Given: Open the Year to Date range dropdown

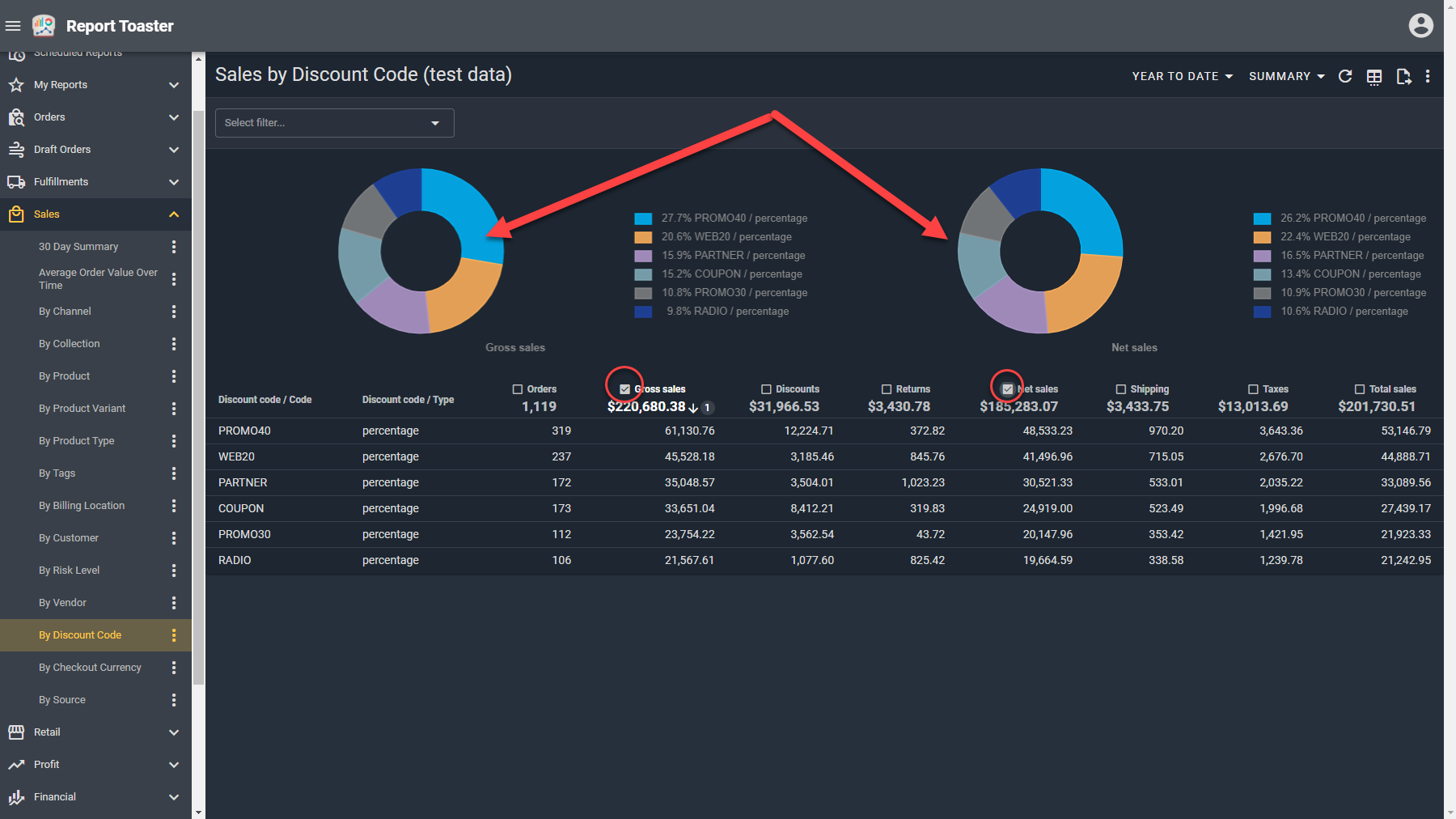Looking at the screenshot, I should click(1182, 76).
